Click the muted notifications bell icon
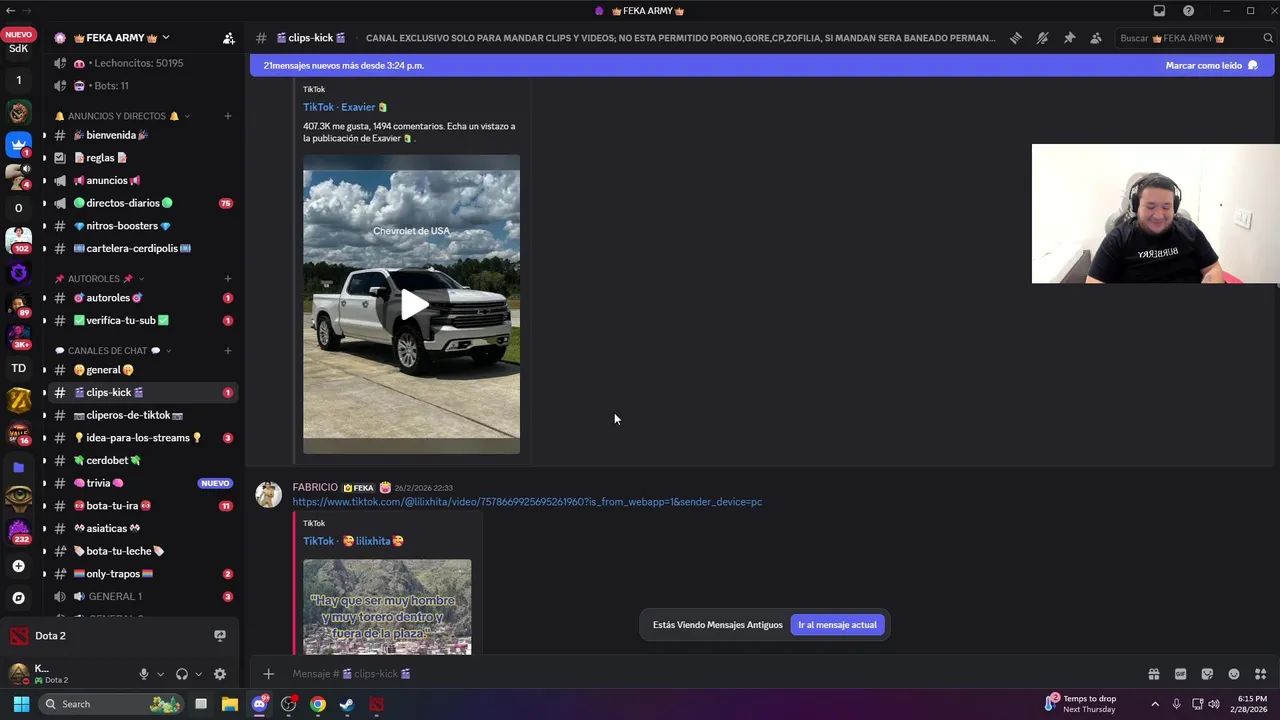This screenshot has width=1280, height=720. (1042, 38)
